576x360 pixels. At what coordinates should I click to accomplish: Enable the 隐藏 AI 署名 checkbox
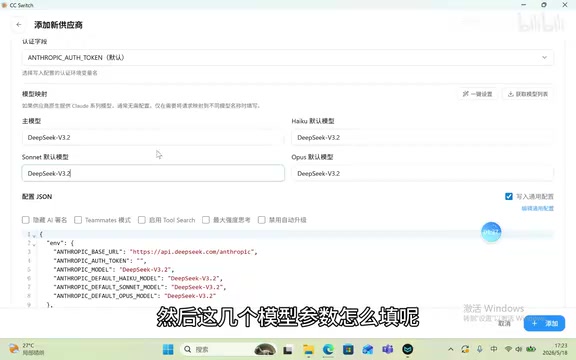click(26, 220)
